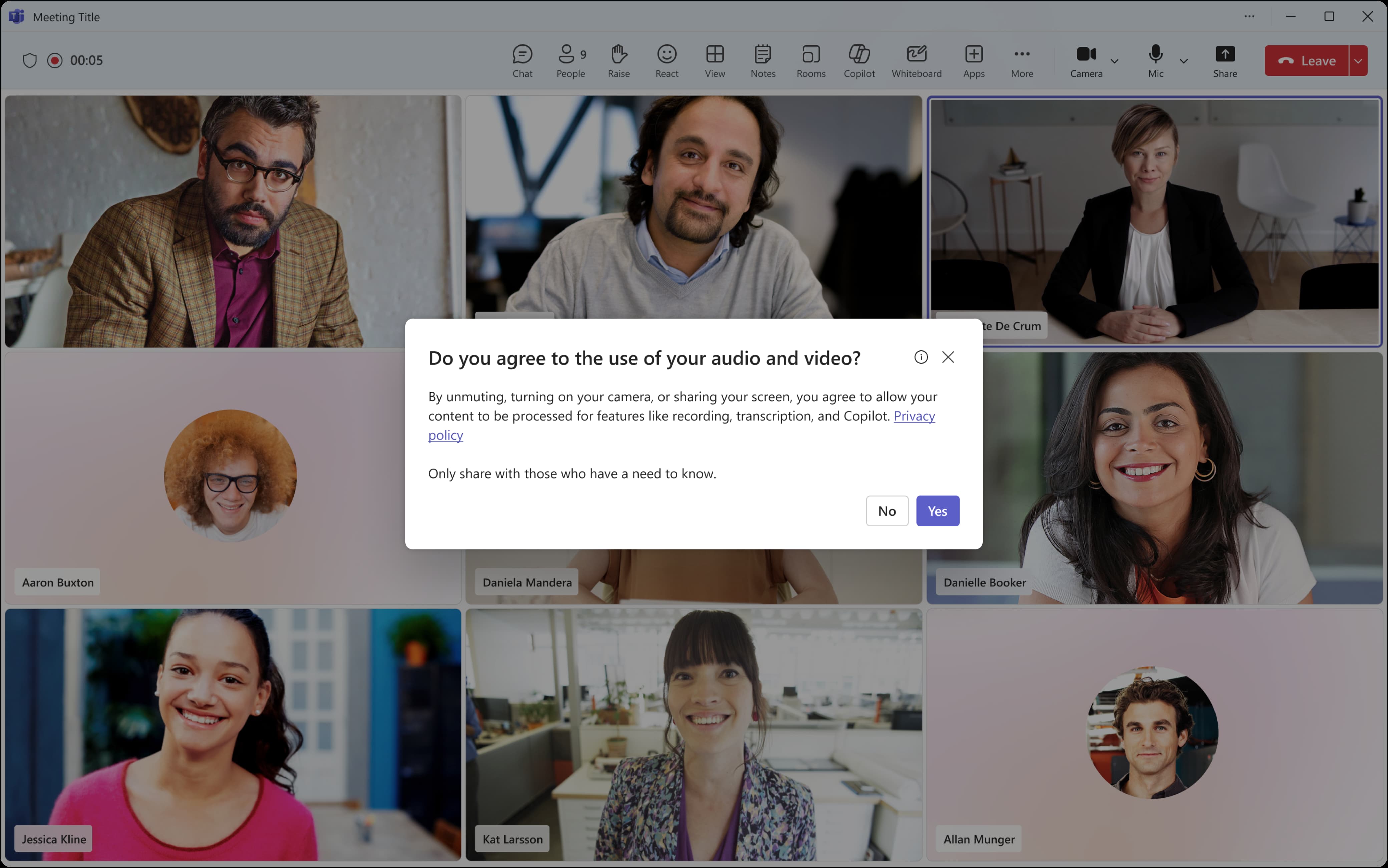Close the audio and video consent dialog
This screenshot has height=868, width=1388.
click(x=948, y=357)
